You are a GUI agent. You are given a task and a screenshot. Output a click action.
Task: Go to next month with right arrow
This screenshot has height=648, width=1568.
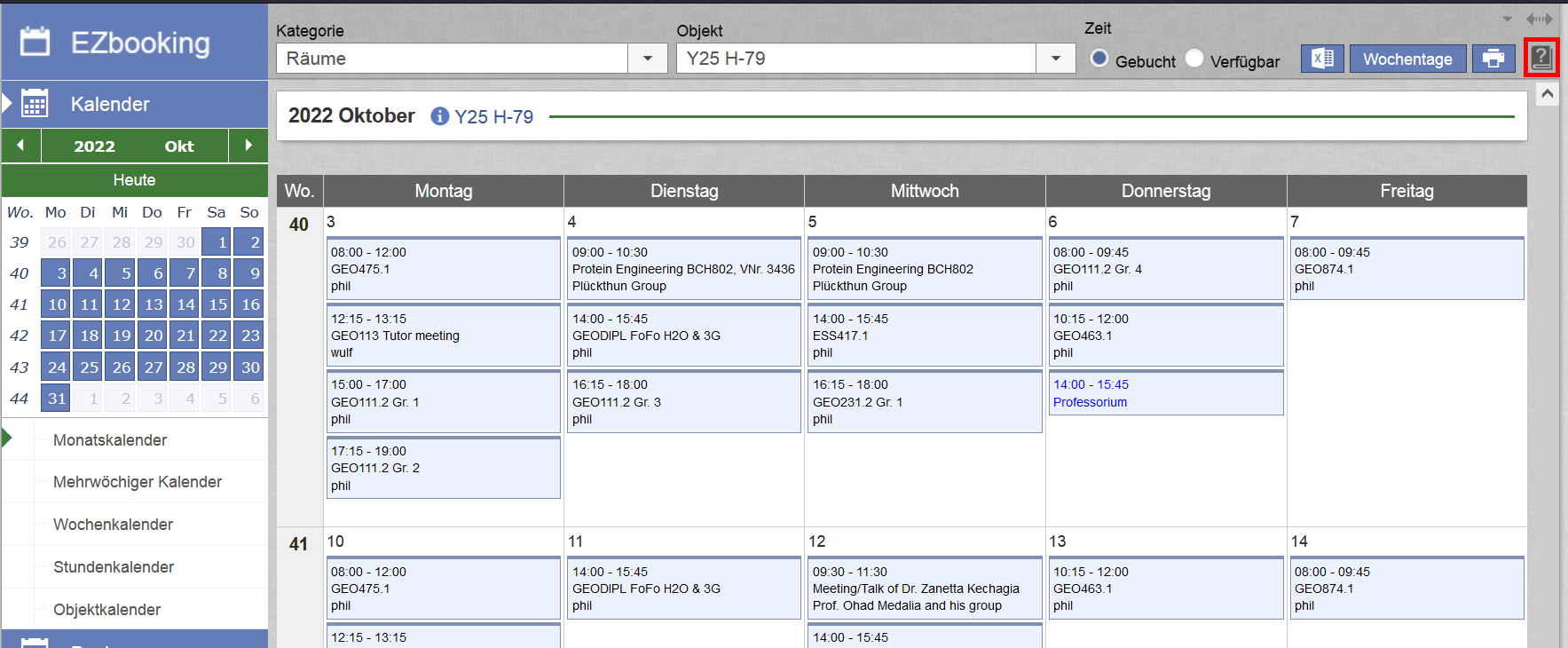click(x=248, y=146)
